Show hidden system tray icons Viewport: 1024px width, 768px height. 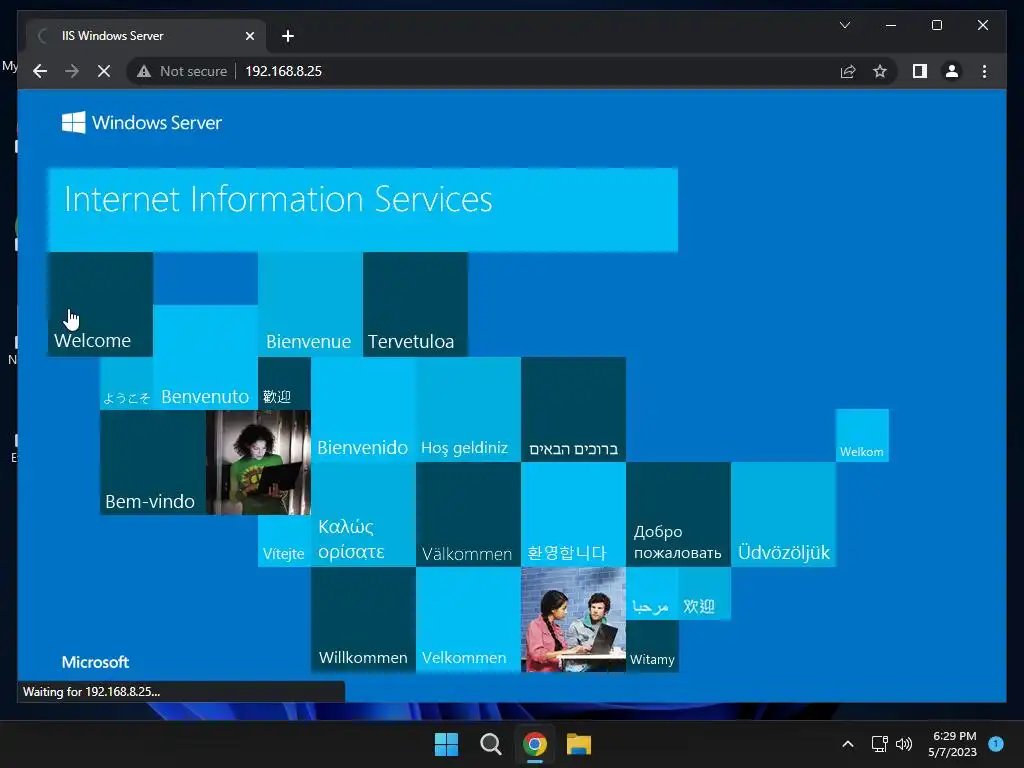pos(848,744)
